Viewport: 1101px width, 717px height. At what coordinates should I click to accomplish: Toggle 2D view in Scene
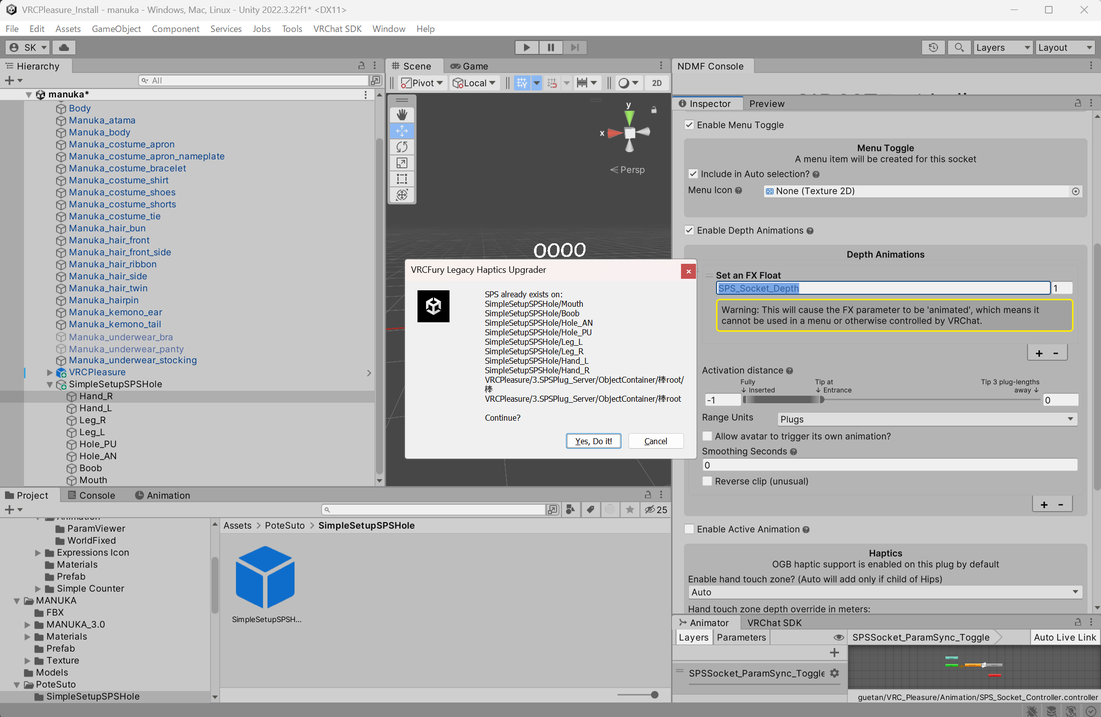(657, 83)
